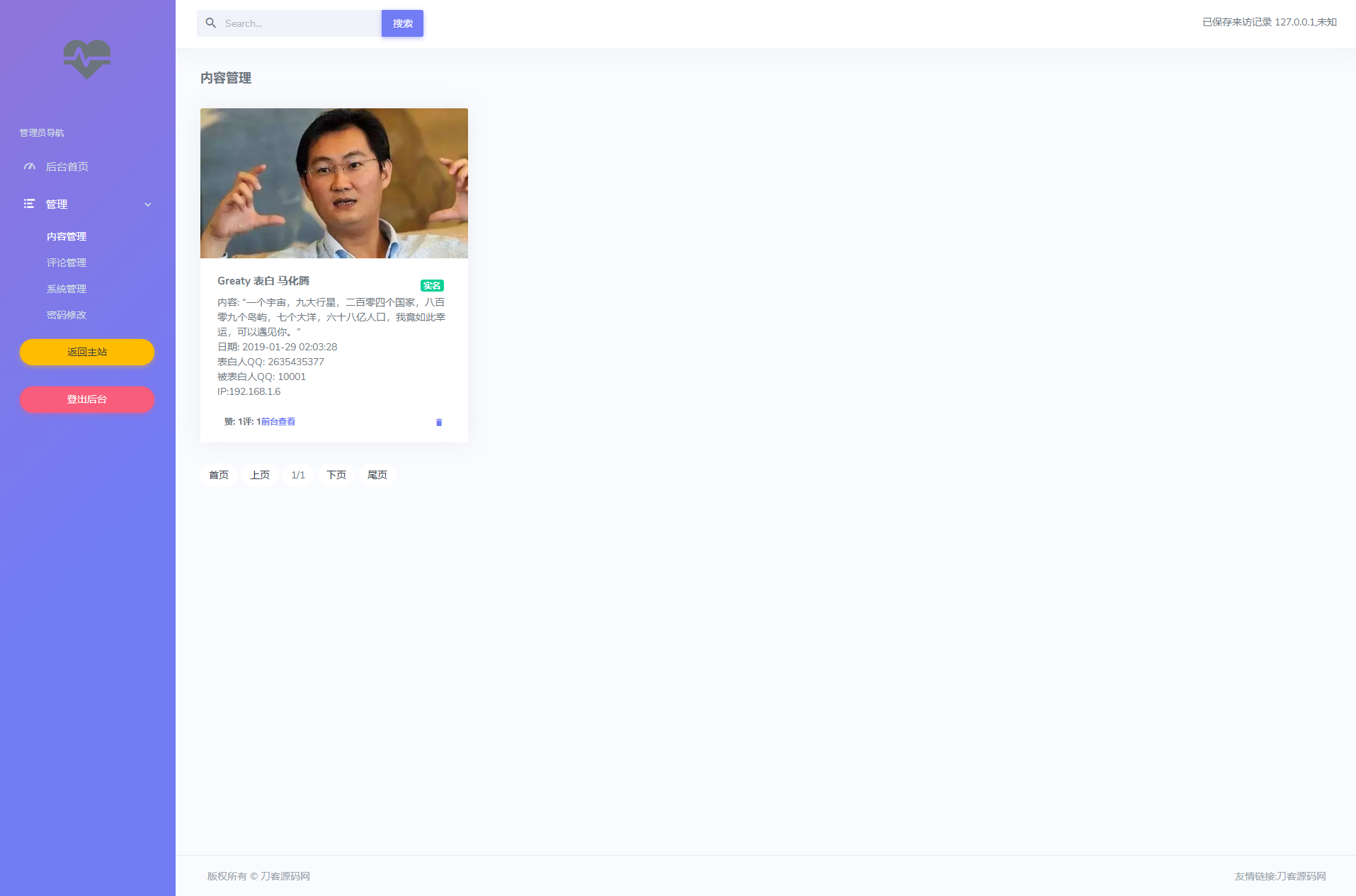The image size is (1356, 896).
Task: Click inside the Search input field
Action: tap(297, 23)
